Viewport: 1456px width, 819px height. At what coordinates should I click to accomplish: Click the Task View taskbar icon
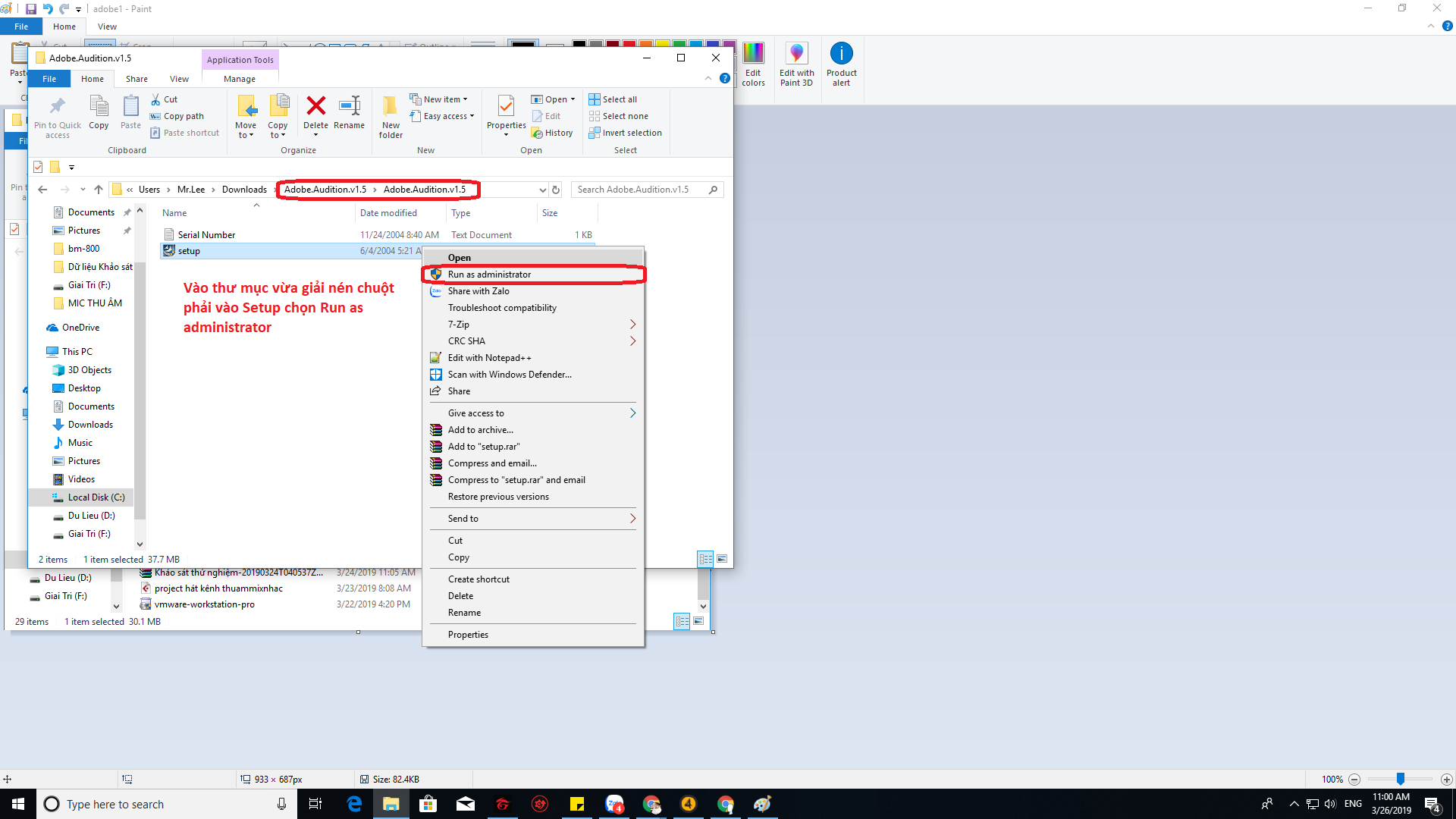pyautogui.click(x=315, y=804)
